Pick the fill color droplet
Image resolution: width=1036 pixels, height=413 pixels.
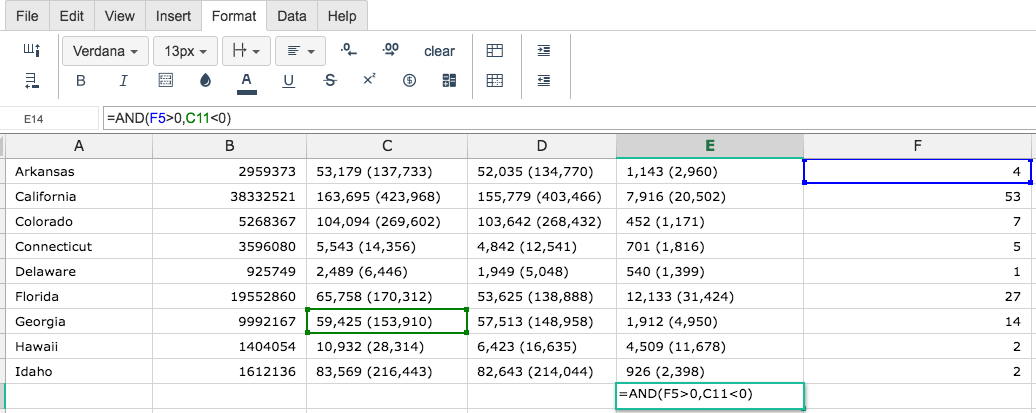pyautogui.click(x=205, y=81)
